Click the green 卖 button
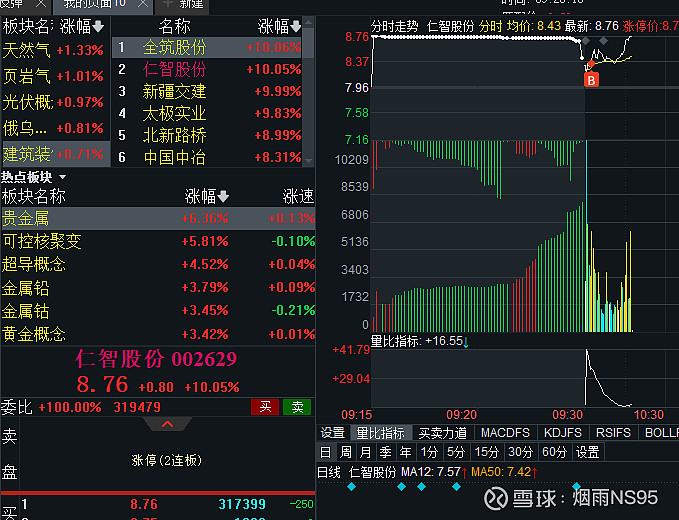This screenshot has width=679, height=520. click(297, 407)
